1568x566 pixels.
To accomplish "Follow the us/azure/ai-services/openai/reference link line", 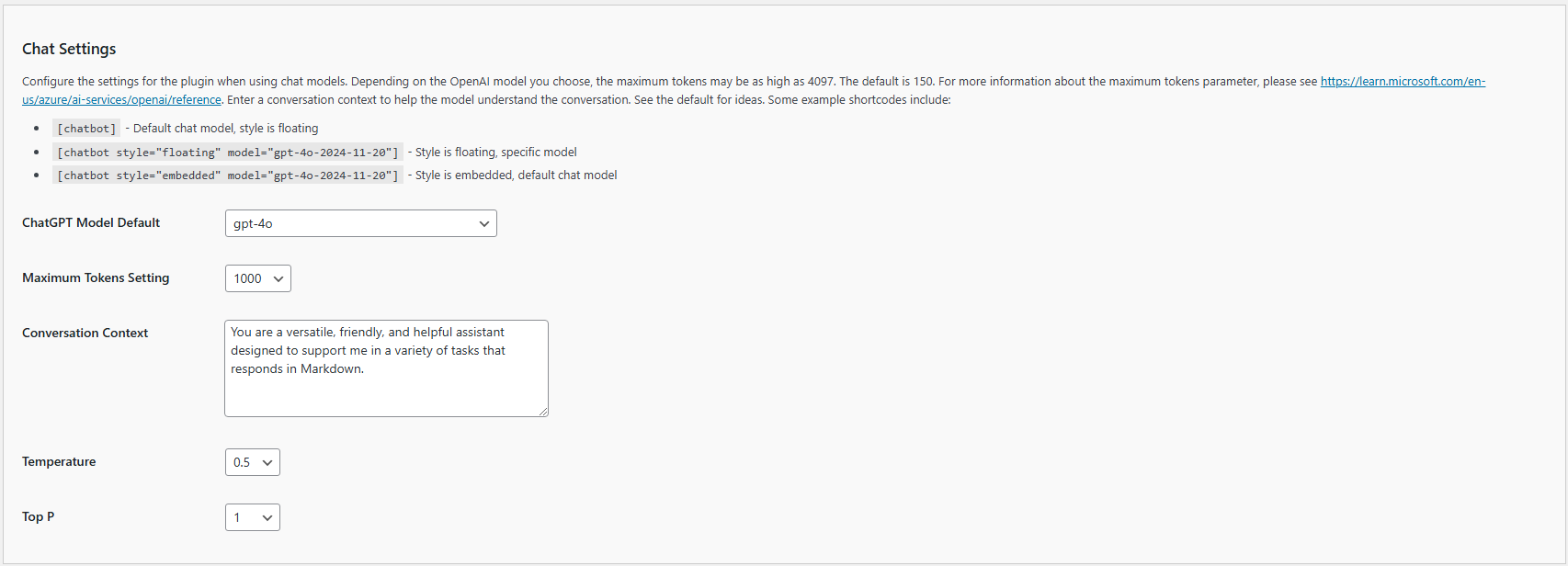I will point(121,99).
